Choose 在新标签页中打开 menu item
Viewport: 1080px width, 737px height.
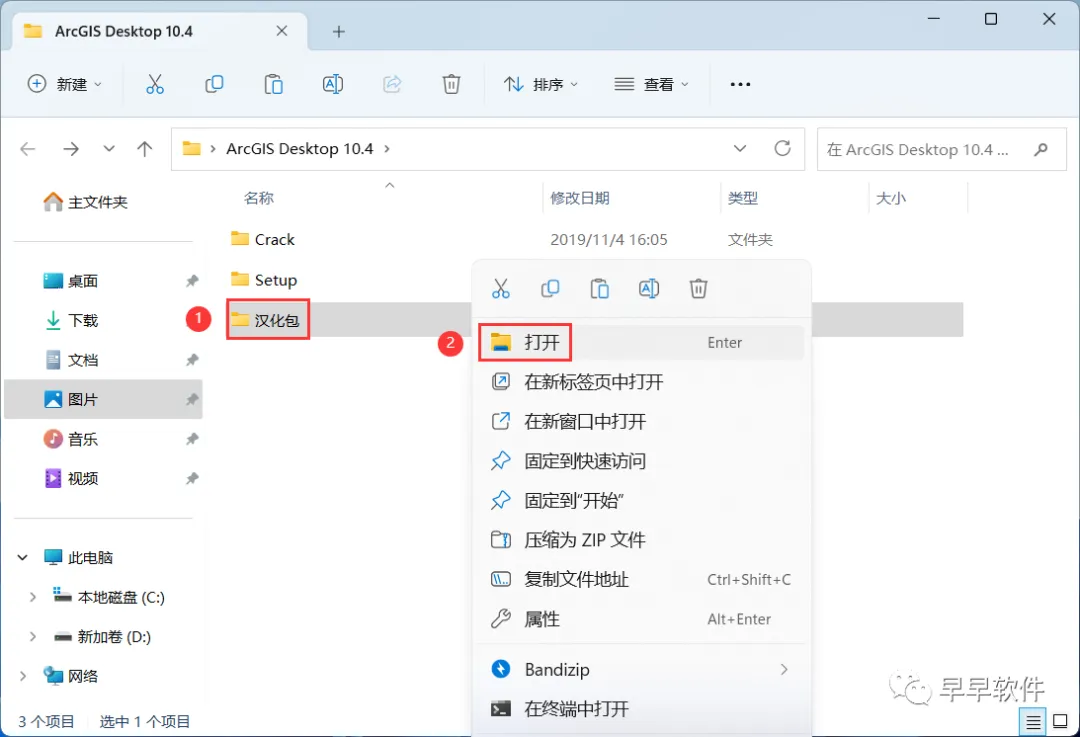[x=641, y=382]
